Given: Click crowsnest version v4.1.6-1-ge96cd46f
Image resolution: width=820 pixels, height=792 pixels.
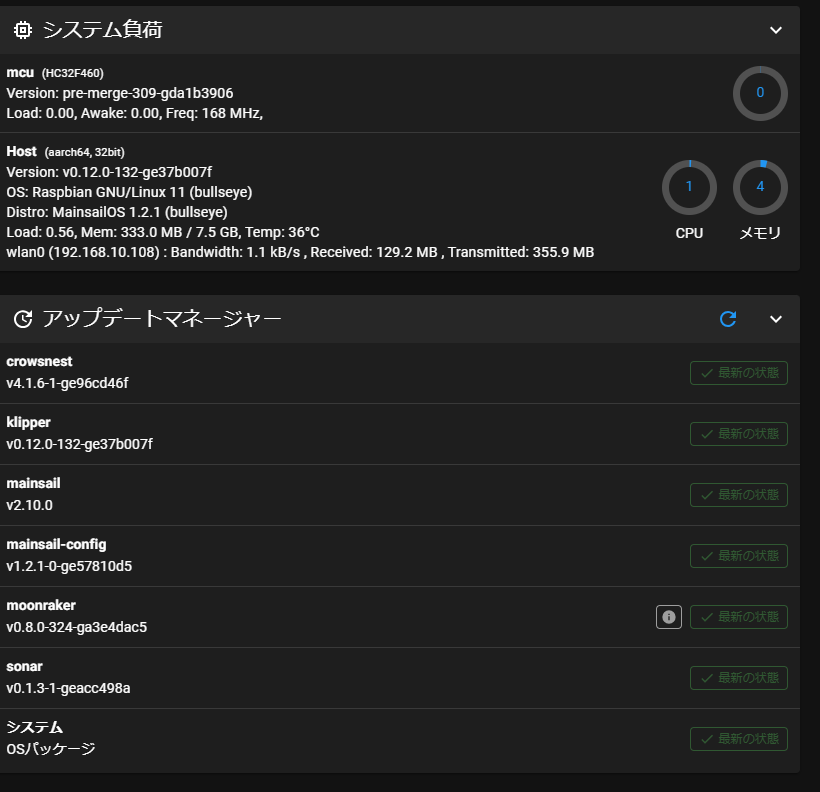Looking at the screenshot, I should (67, 383).
